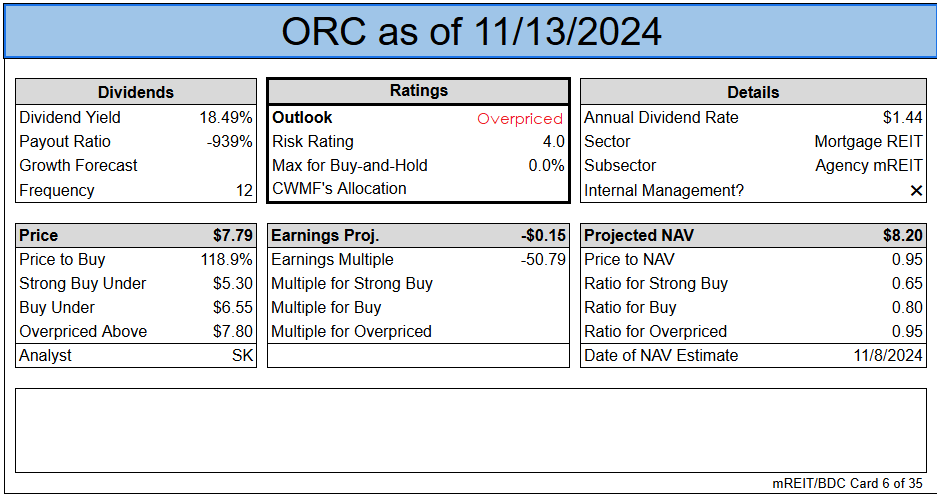Click the Ratings section header
This screenshot has height=496, width=937.
[x=418, y=91]
